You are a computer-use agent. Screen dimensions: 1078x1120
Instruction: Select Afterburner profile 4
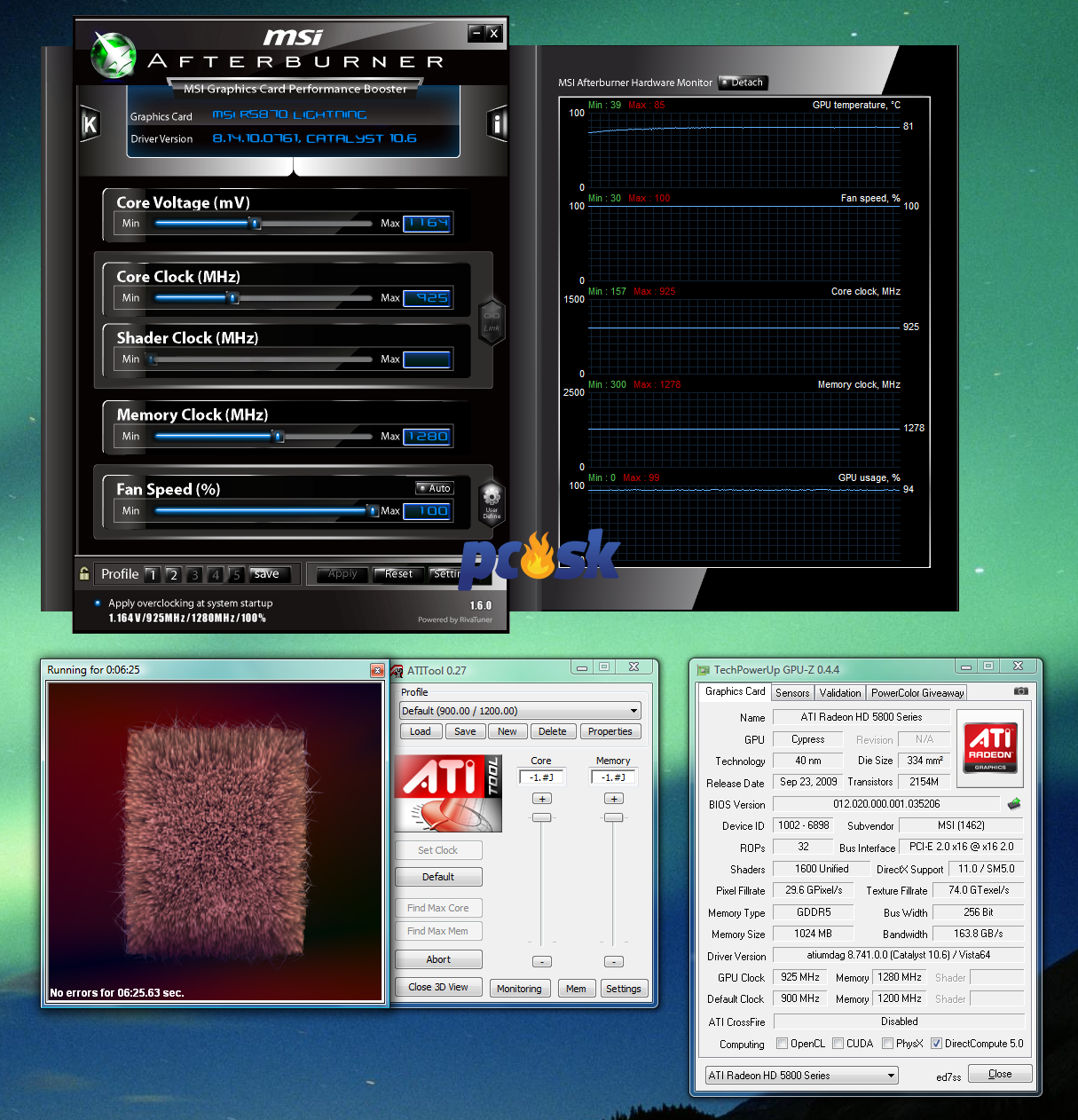point(215,575)
